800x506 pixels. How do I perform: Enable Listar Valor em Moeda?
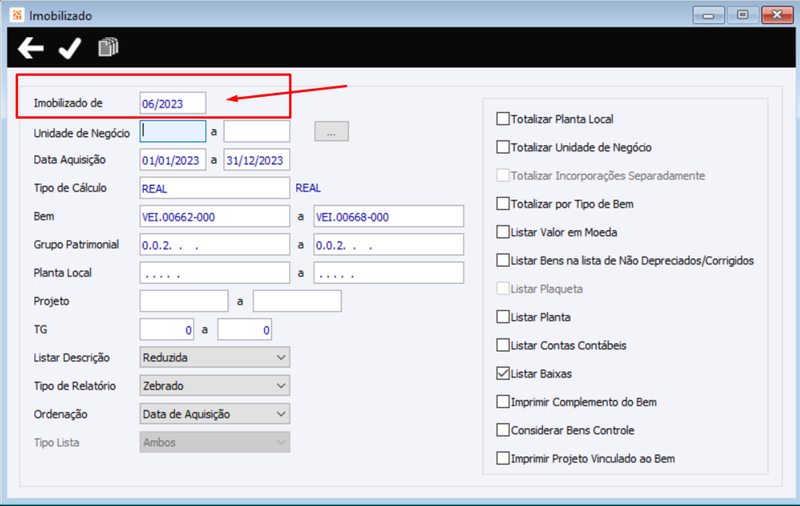click(x=503, y=232)
